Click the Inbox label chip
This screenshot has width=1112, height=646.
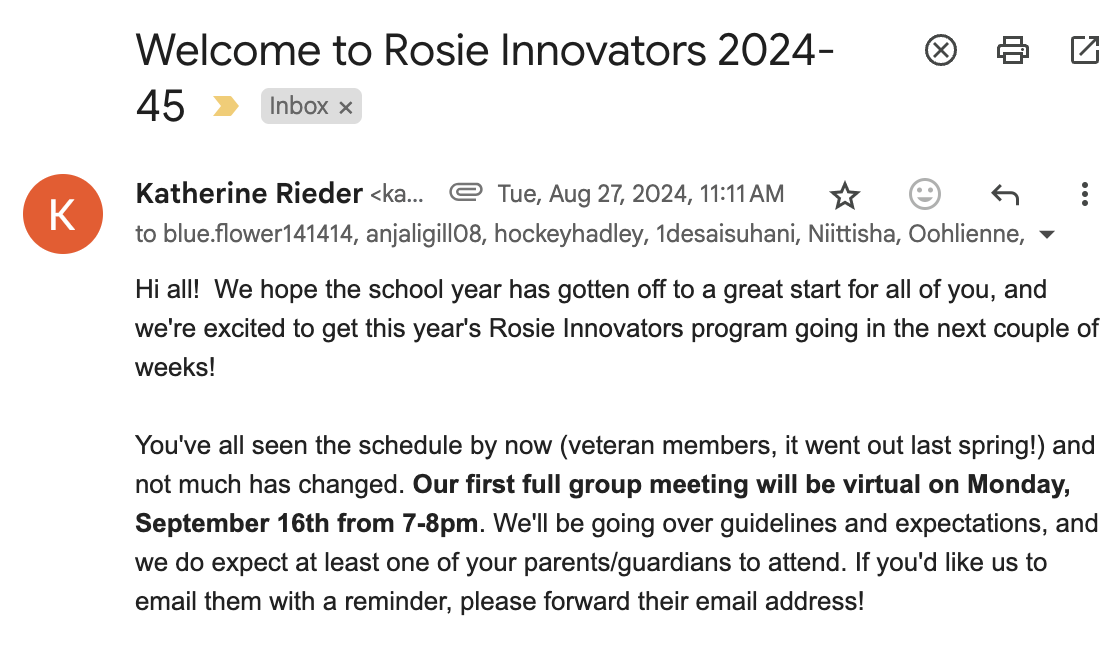click(298, 106)
